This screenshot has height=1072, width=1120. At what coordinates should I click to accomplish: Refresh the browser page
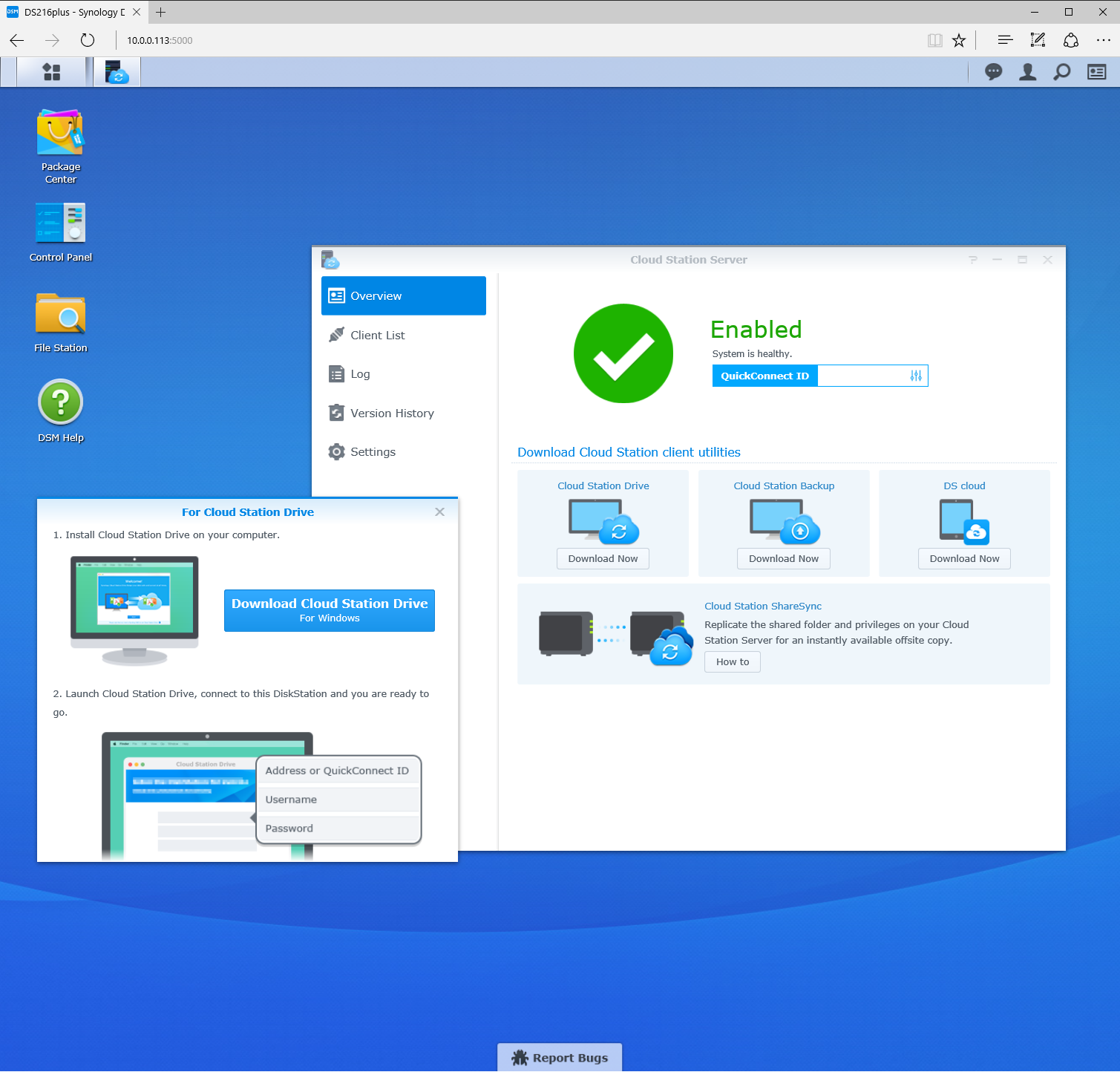click(x=88, y=40)
